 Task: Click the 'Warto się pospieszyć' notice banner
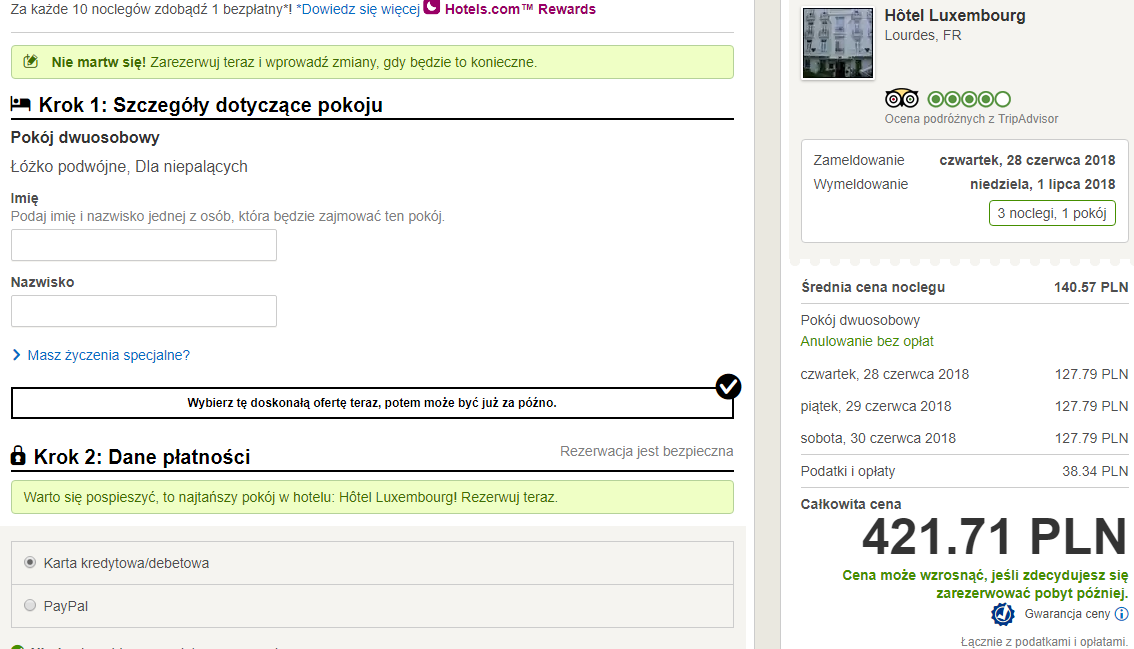pos(372,497)
